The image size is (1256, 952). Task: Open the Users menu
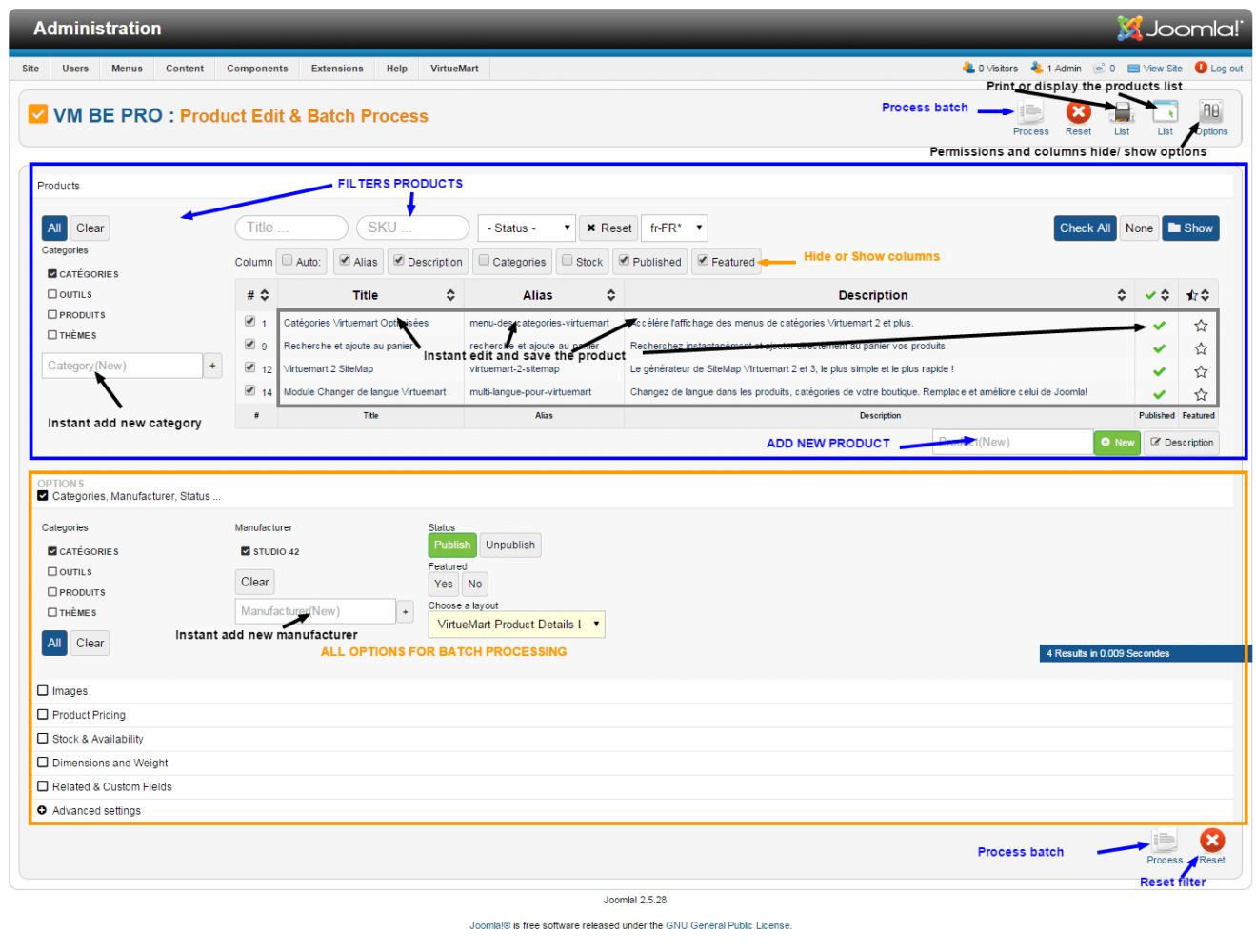[75, 69]
